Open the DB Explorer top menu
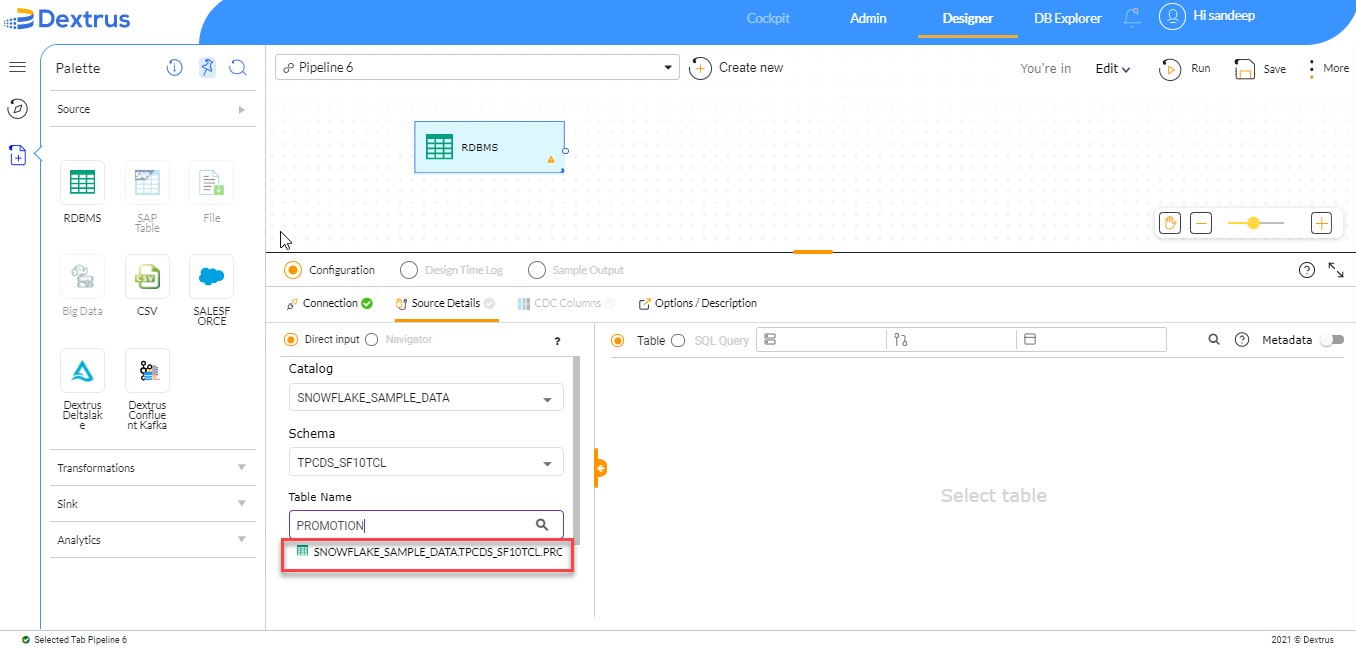This screenshot has width=1356, height=648. (1068, 18)
